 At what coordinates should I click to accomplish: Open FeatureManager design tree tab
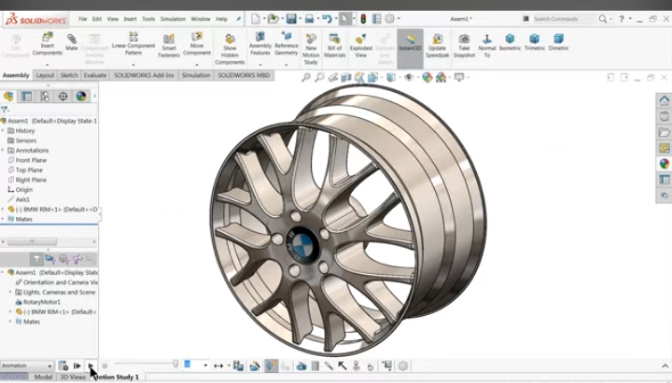pos(9,96)
